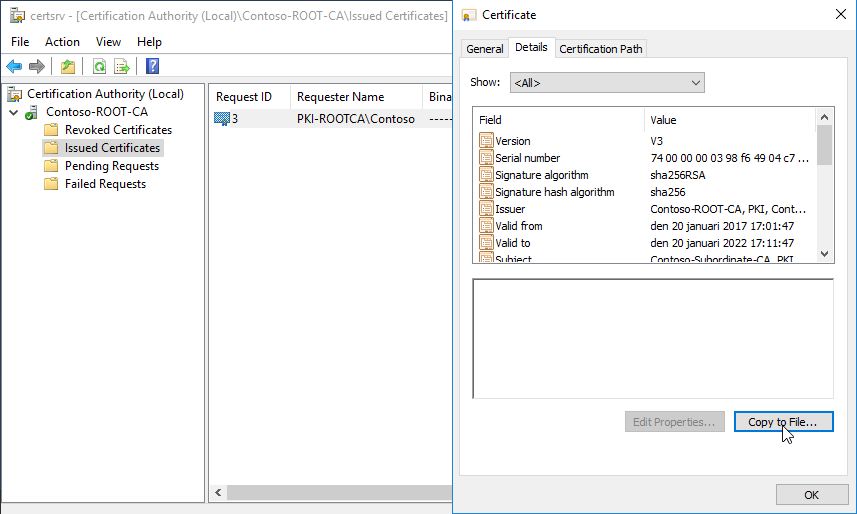Click the left arrow of horizontal scrollbar

[x=218, y=492]
